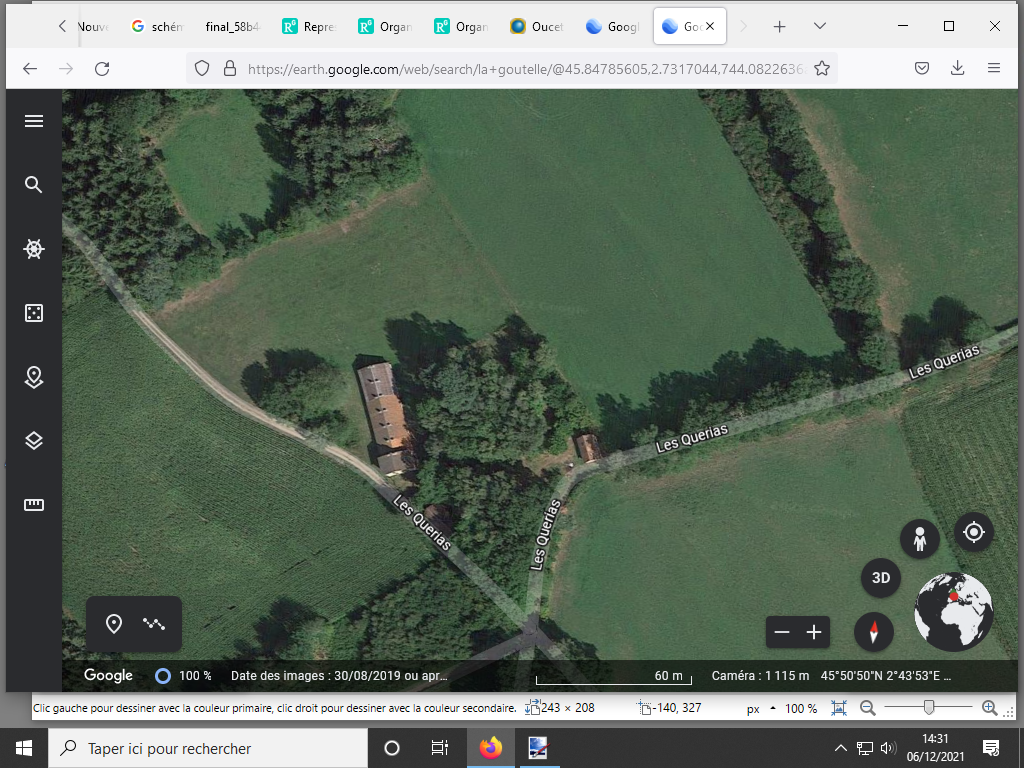Screen dimensions: 1024x768
Task: Open Voyager ship wheel icon
Action: click(34, 249)
